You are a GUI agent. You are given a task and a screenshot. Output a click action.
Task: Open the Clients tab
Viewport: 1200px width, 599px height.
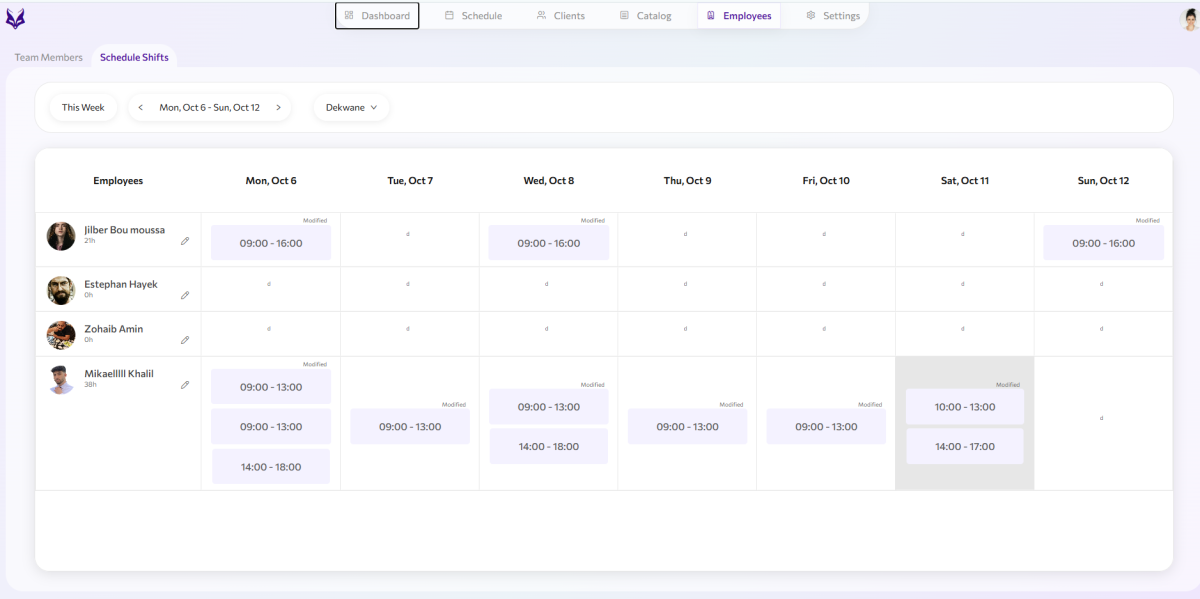click(x=560, y=16)
